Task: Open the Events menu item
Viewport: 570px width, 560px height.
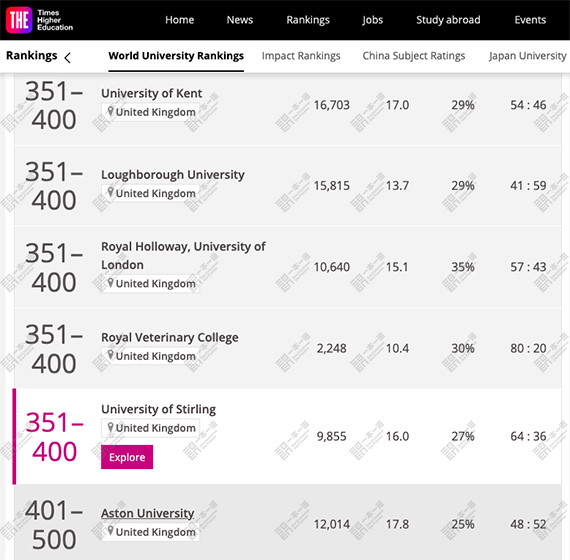Action: coord(530,20)
